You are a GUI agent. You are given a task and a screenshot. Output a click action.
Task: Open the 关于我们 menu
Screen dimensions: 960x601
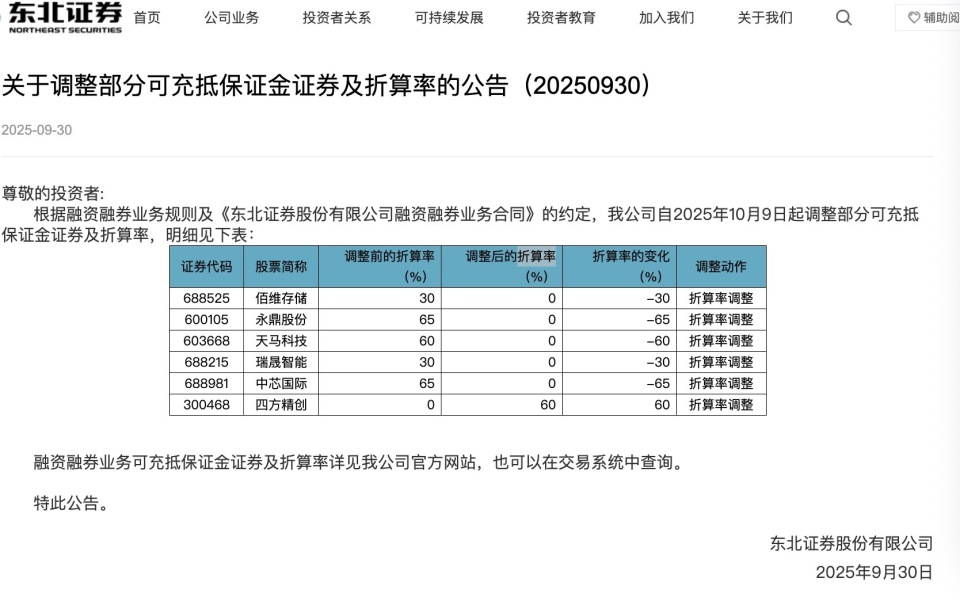763,18
